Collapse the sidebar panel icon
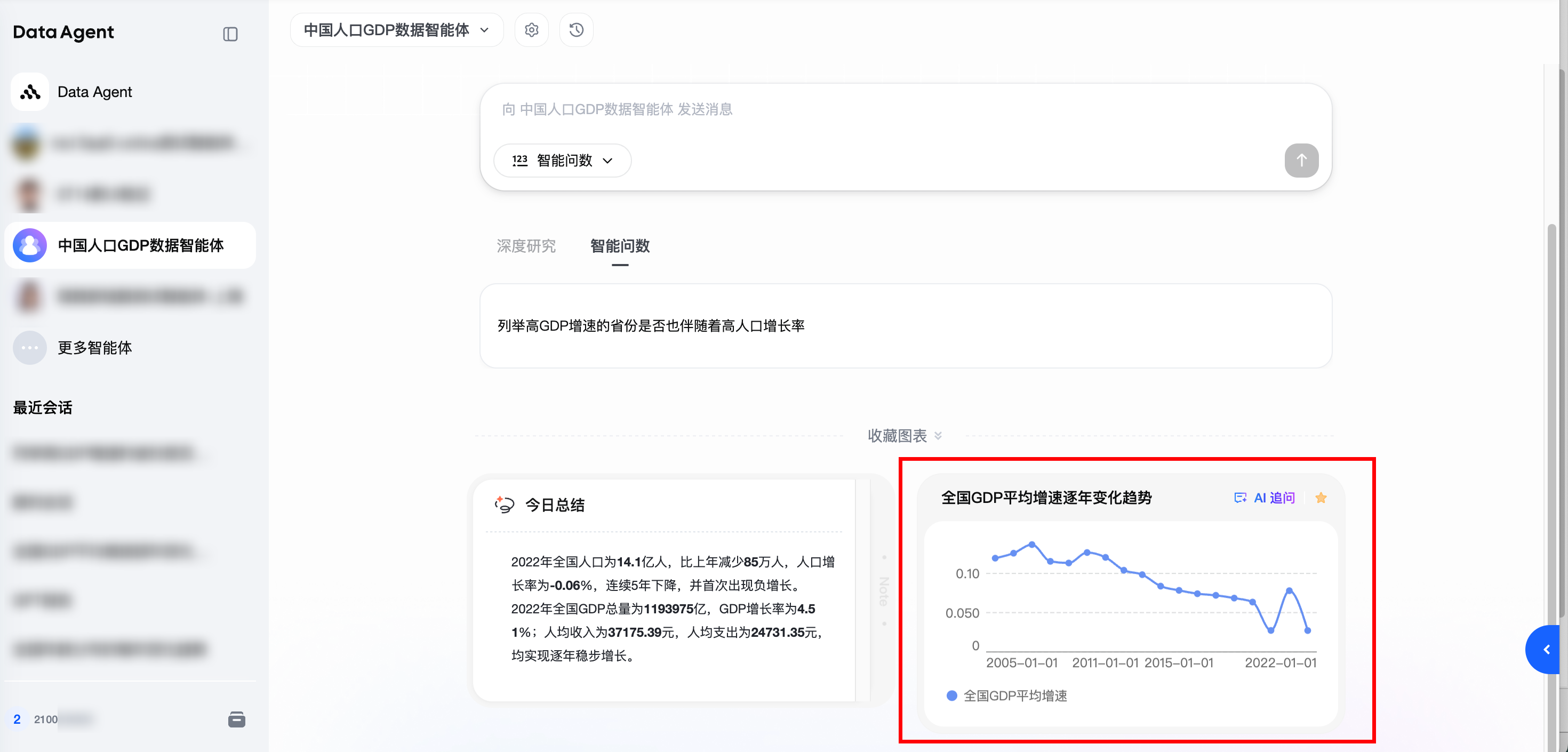Viewport: 1568px width, 752px height. pos(230,34)
